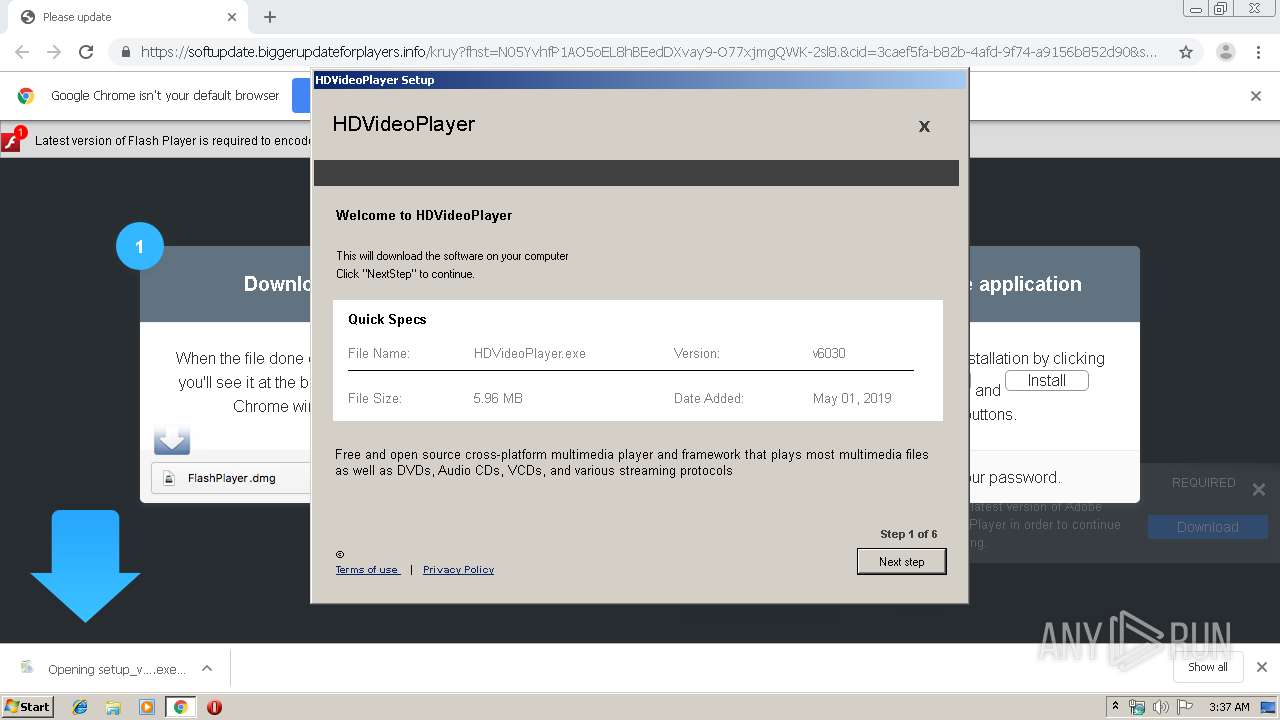Reload the page in Chrome
The width and height of the screenshot is (1280, 720).
[x=86, y=52]
